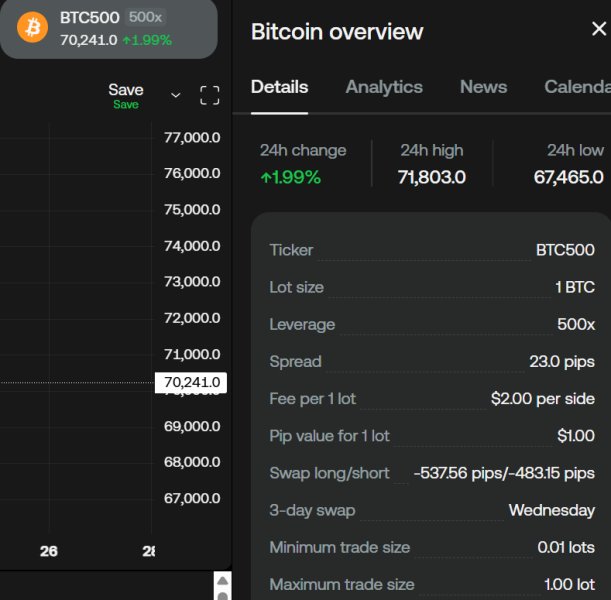Close the Bitcoin overview panel
Image resolution: width=611 pixels, height=600 pixels.
click(x=599, y=30)
